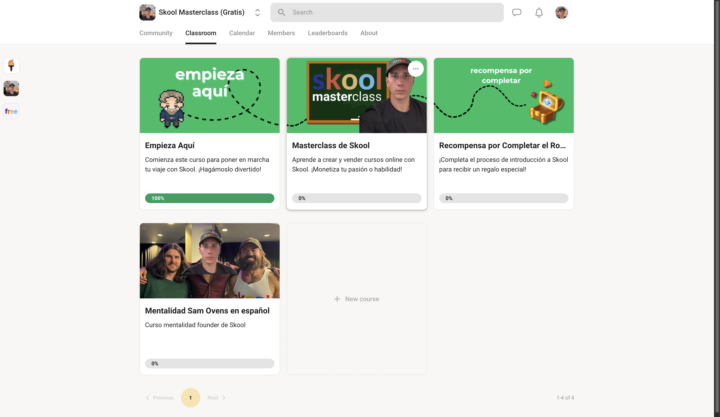This screenshot has height=417, width=720.
Task: Click 'Recompensa por Completar el Ro...' title
Action: [502, 146]
